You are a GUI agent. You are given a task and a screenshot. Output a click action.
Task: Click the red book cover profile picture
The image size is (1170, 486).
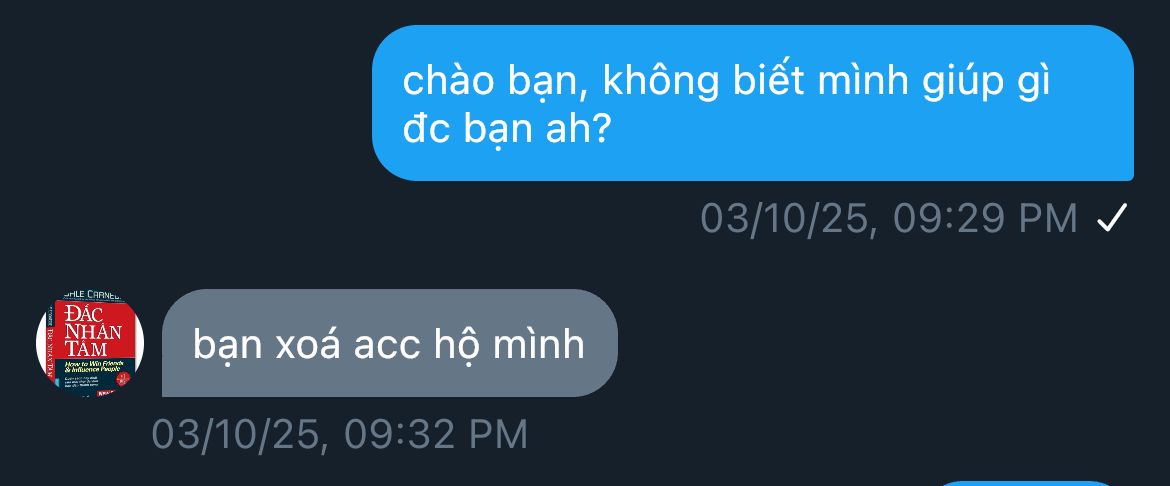coord(90,343)
